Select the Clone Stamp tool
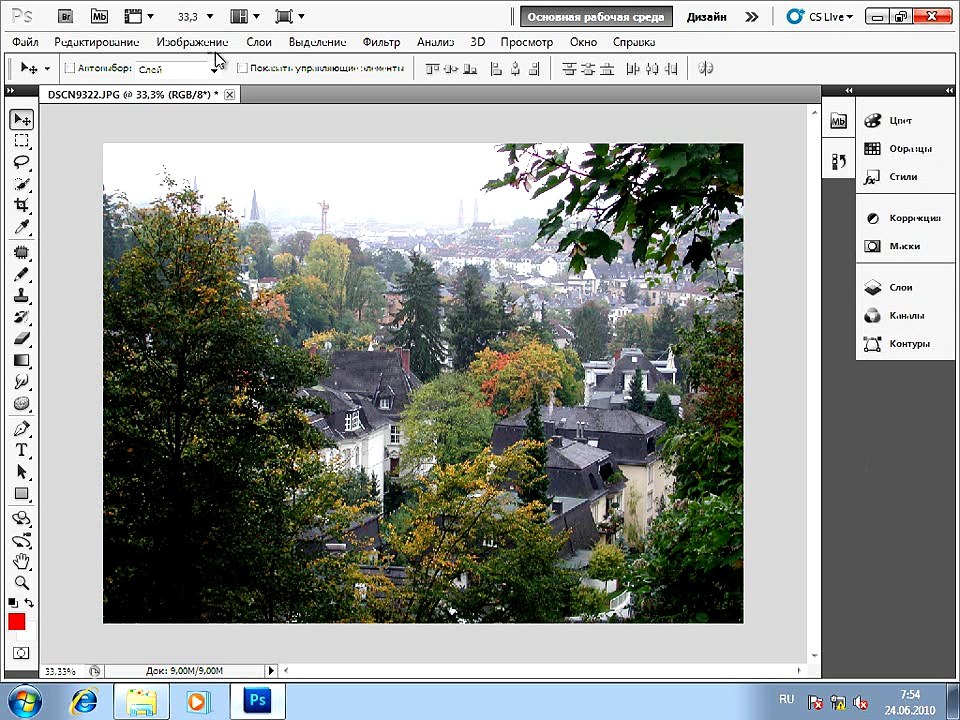Viewport: 960px width, 720px height. point(21,296)
